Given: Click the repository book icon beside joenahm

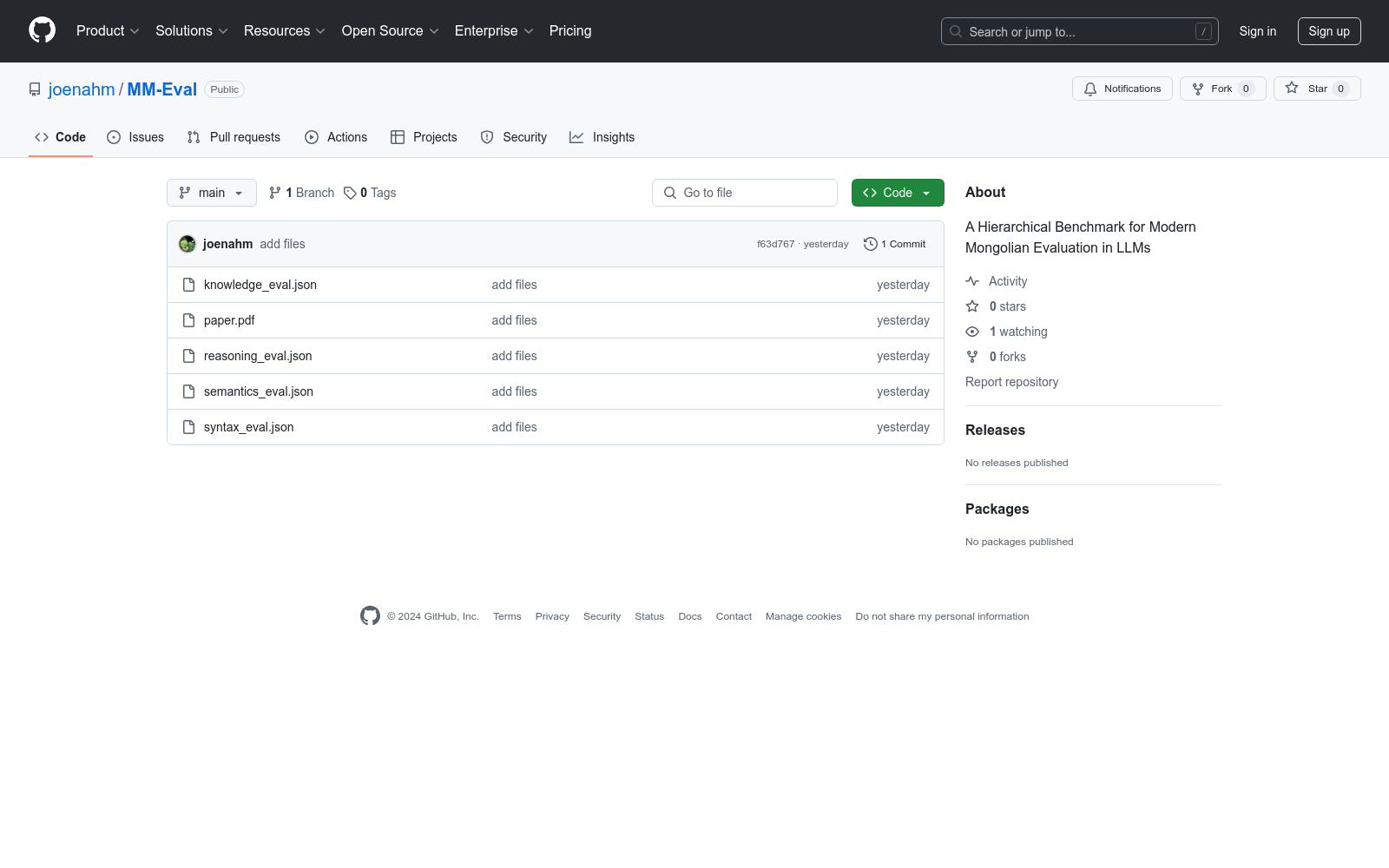Looking at the screenshot, I should pyautogui.click(x=35, y=89).
